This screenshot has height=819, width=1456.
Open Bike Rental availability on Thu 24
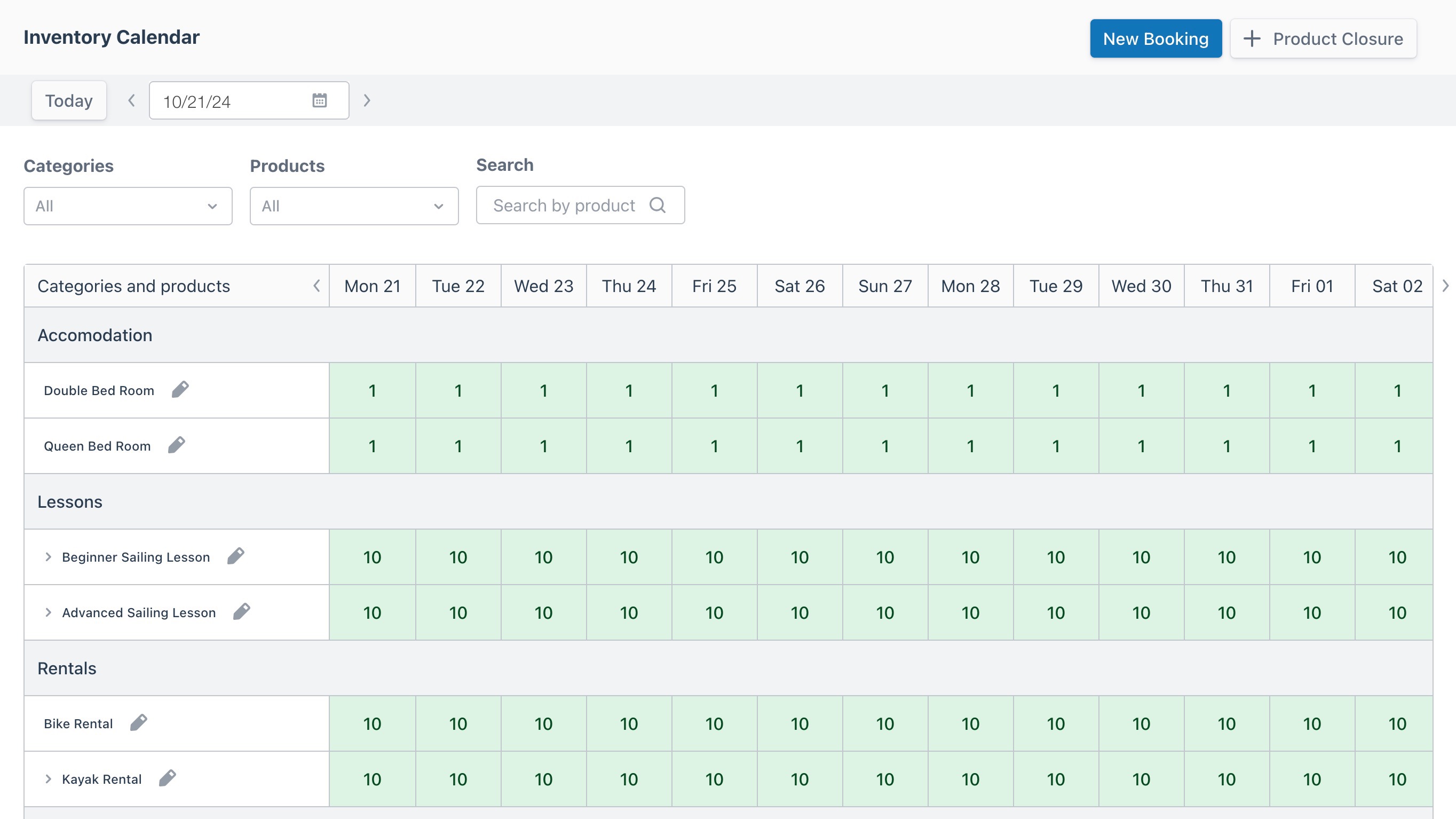(x=629, y=723)
